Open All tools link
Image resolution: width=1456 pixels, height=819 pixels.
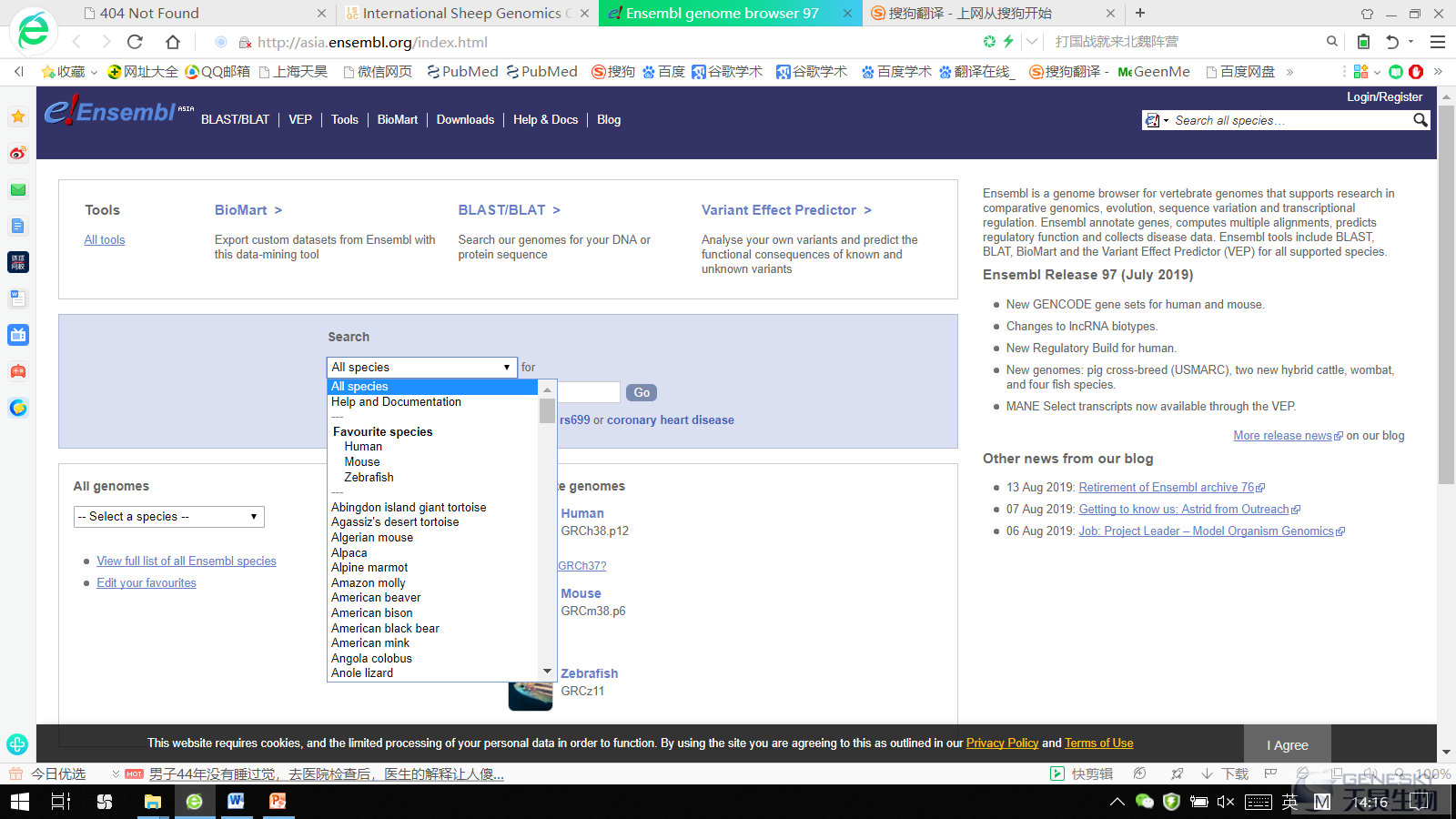[105, 240]
